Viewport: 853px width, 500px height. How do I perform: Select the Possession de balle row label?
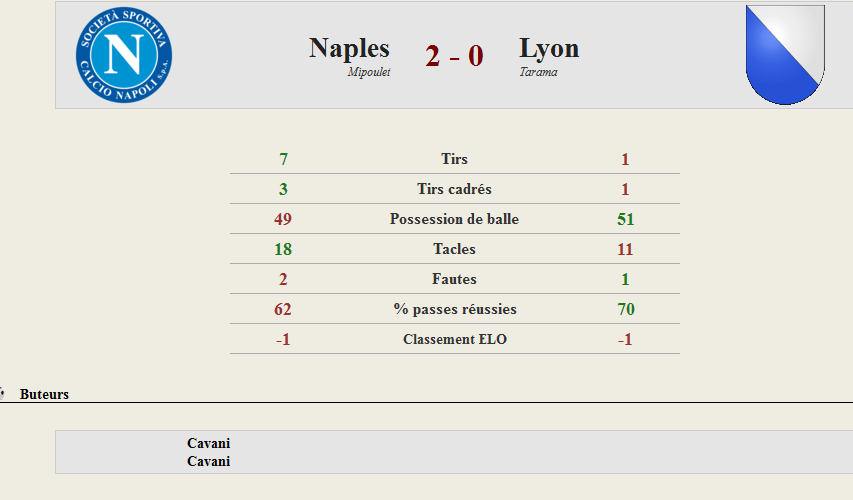click(x=454, y=219)
